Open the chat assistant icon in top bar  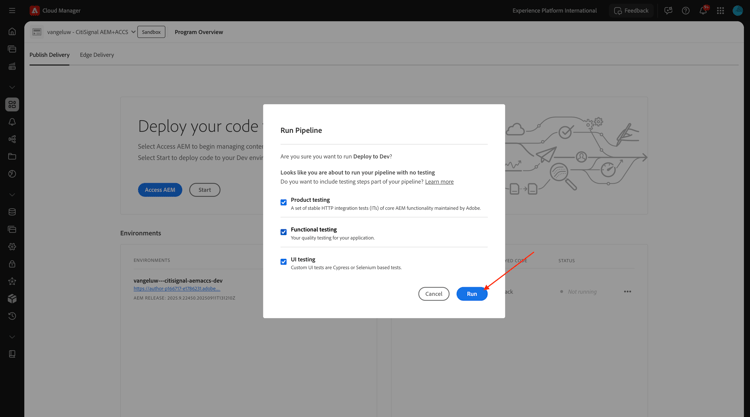coord(668,11)
